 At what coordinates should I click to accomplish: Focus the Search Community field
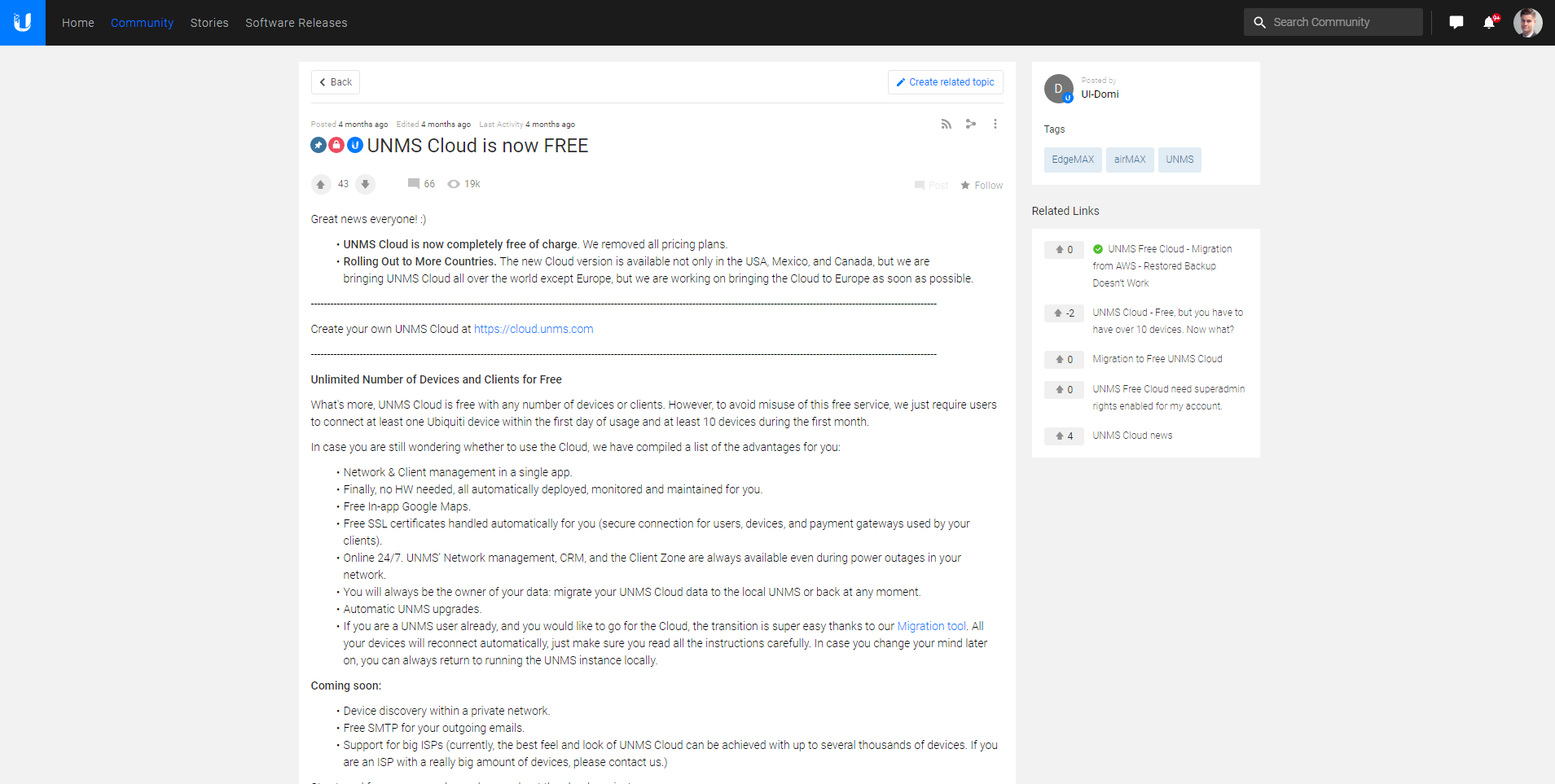(1333, 22)
